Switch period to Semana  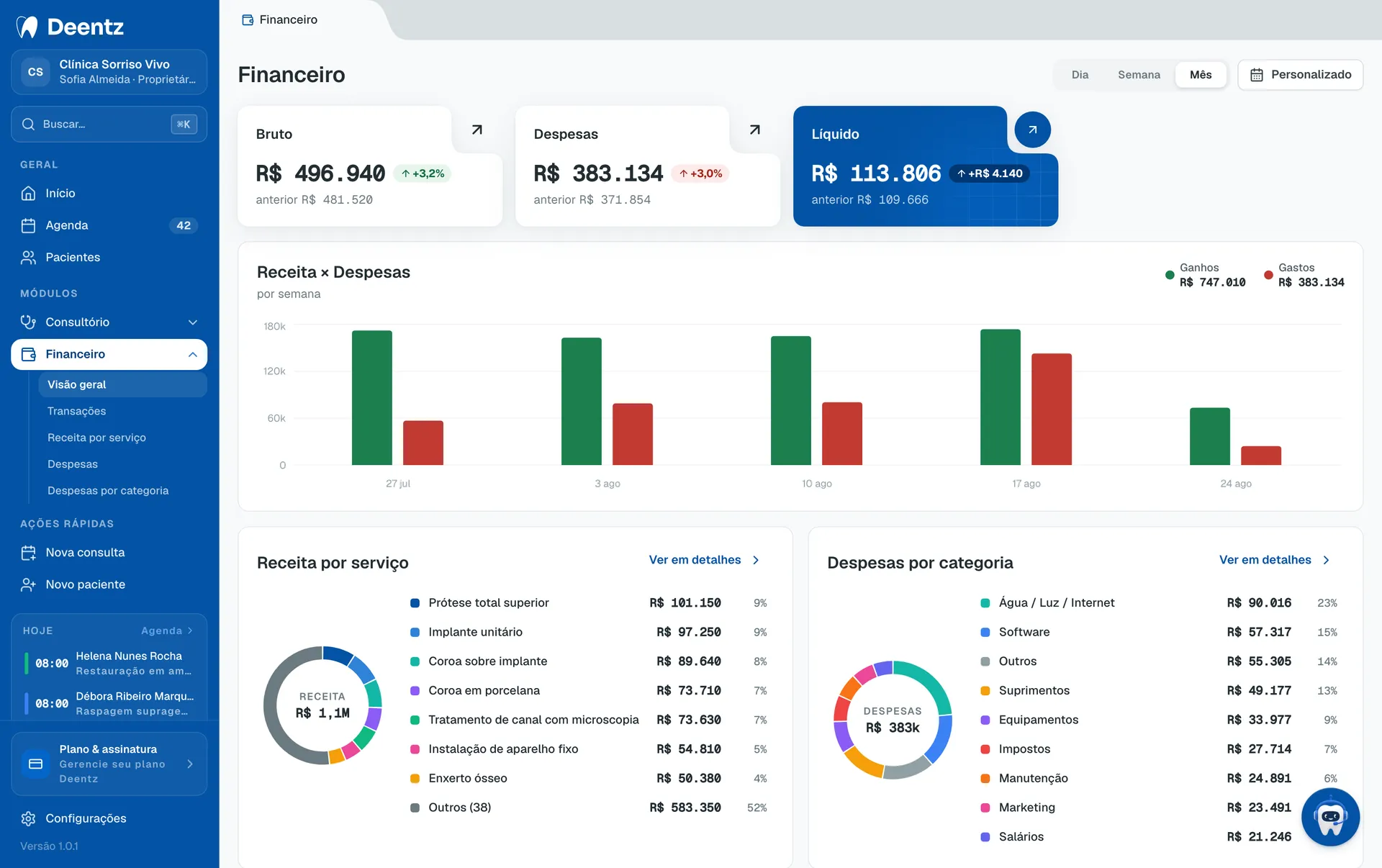pos(1139,75)
